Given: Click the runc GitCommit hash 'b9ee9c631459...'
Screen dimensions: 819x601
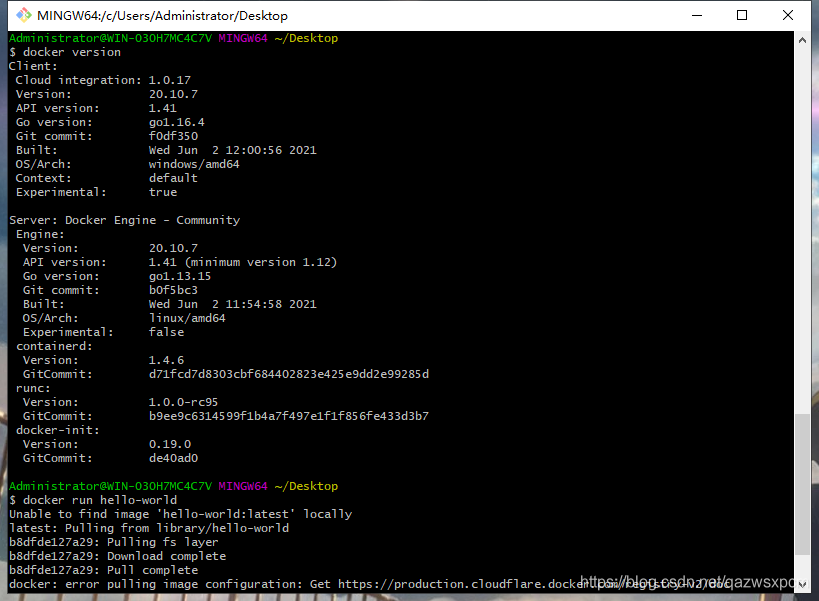Looking at the screenshot, I should (289, 416).
